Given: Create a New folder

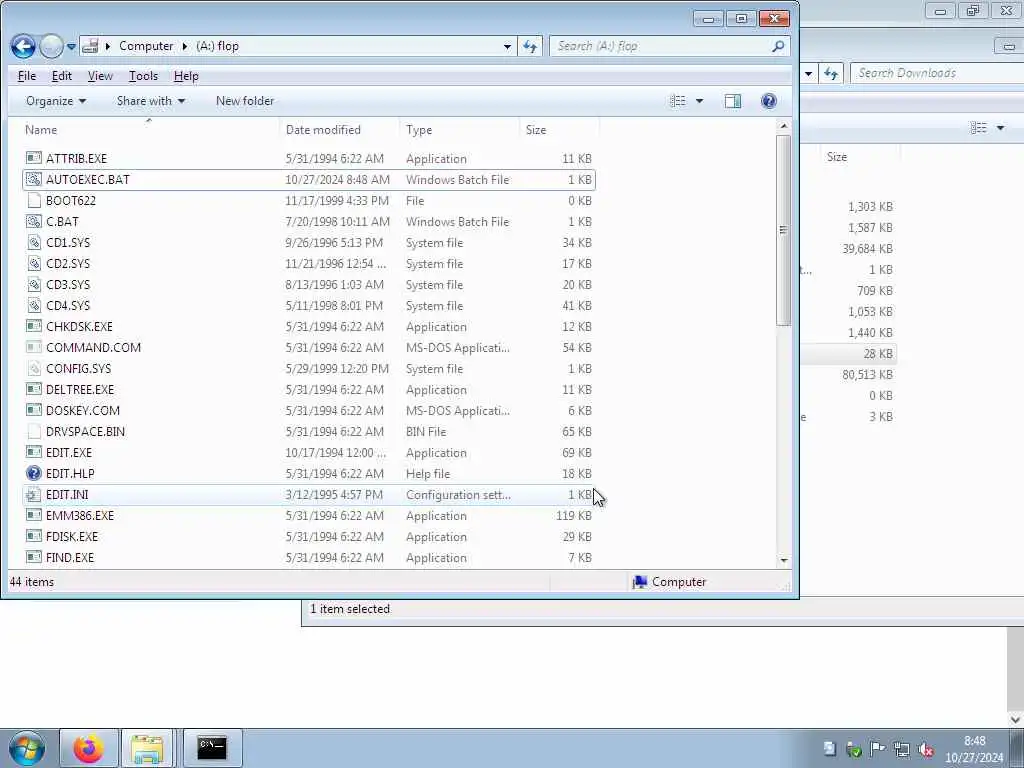Looking at the screenshot, I should tap(245, 101).
